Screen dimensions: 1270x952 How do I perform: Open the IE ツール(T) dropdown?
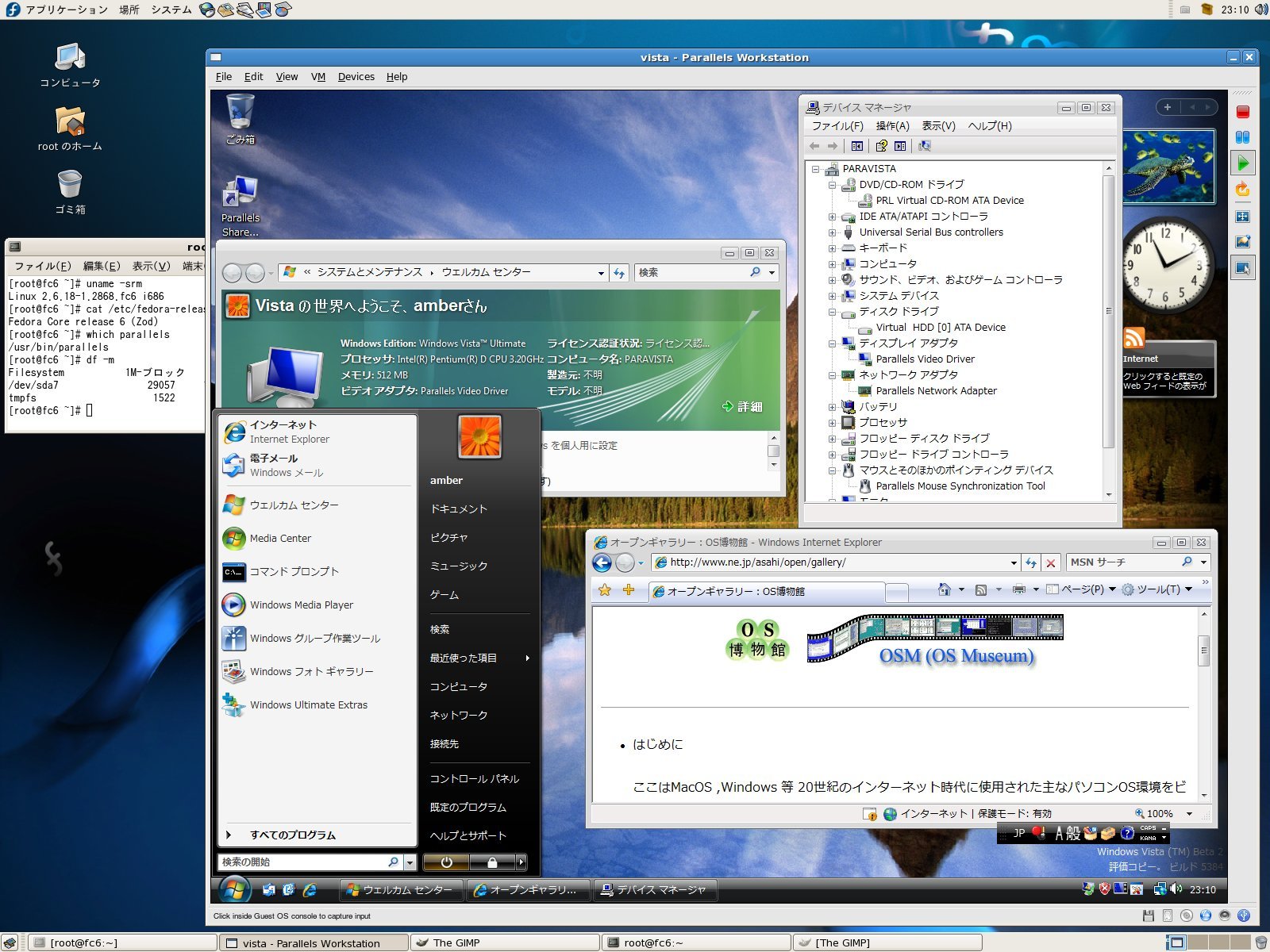pyautogui.click(x=1158, y=589)
